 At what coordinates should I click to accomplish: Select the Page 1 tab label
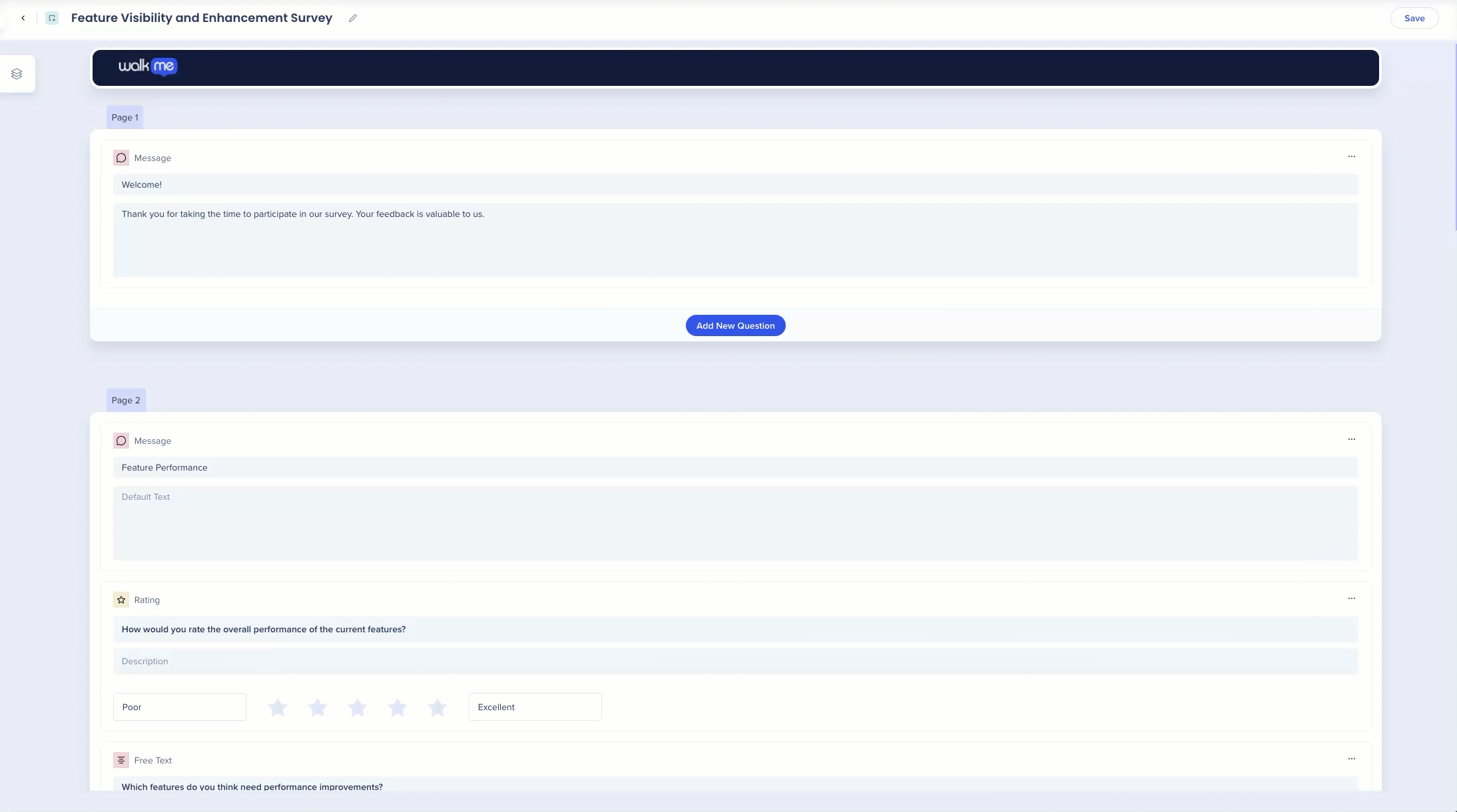pyautogui.click(x=125, y=117)
